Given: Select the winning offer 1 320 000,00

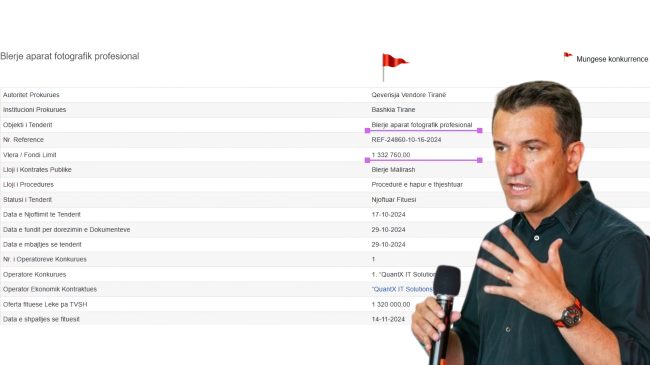Looking at the screenshot, I should (x=391, y=304).
